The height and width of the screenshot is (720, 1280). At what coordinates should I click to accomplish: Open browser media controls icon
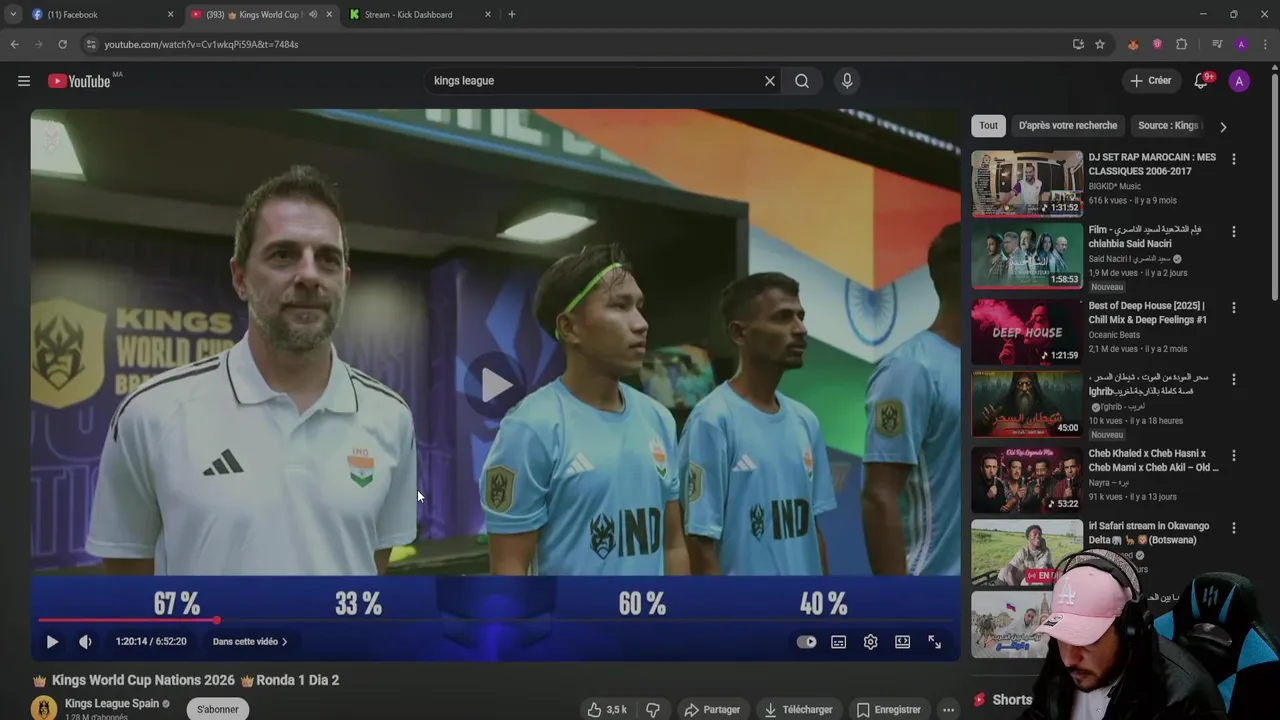1217,44
